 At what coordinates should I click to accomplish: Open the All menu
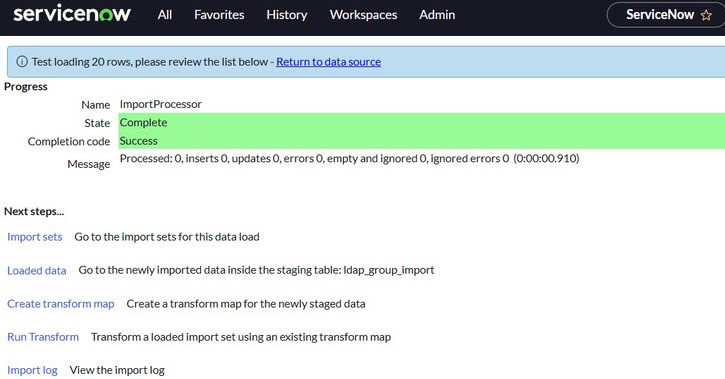pos(165,15)
